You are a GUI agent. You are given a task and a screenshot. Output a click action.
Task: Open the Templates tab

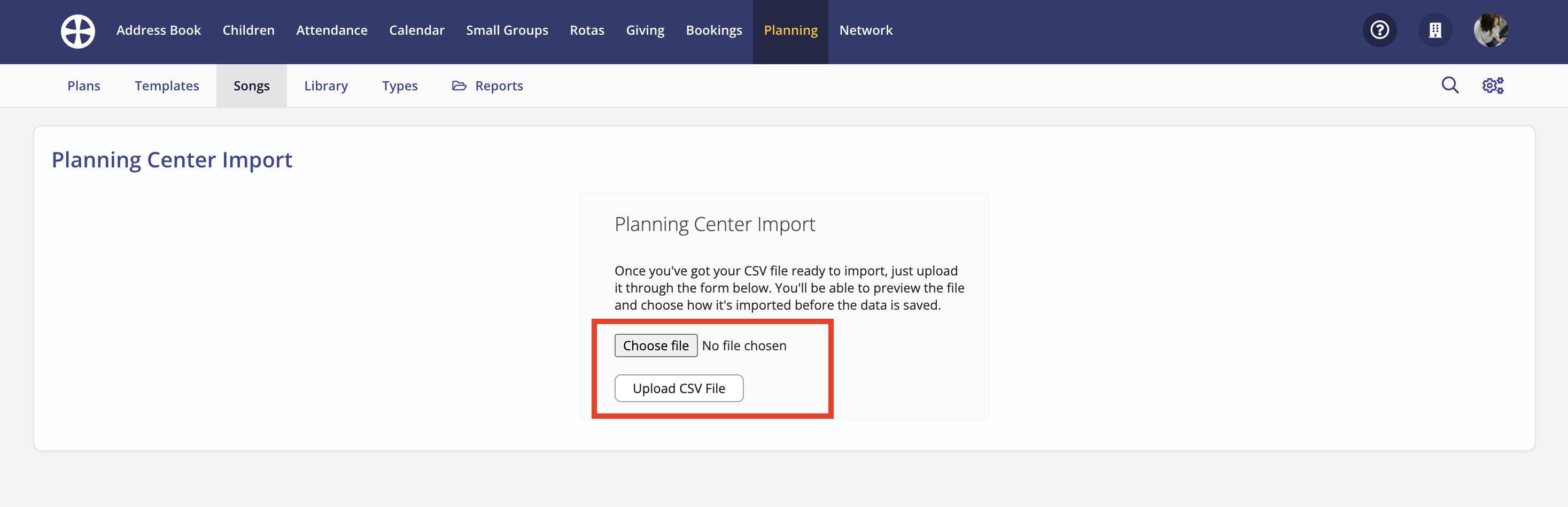(x=167, y=86)
